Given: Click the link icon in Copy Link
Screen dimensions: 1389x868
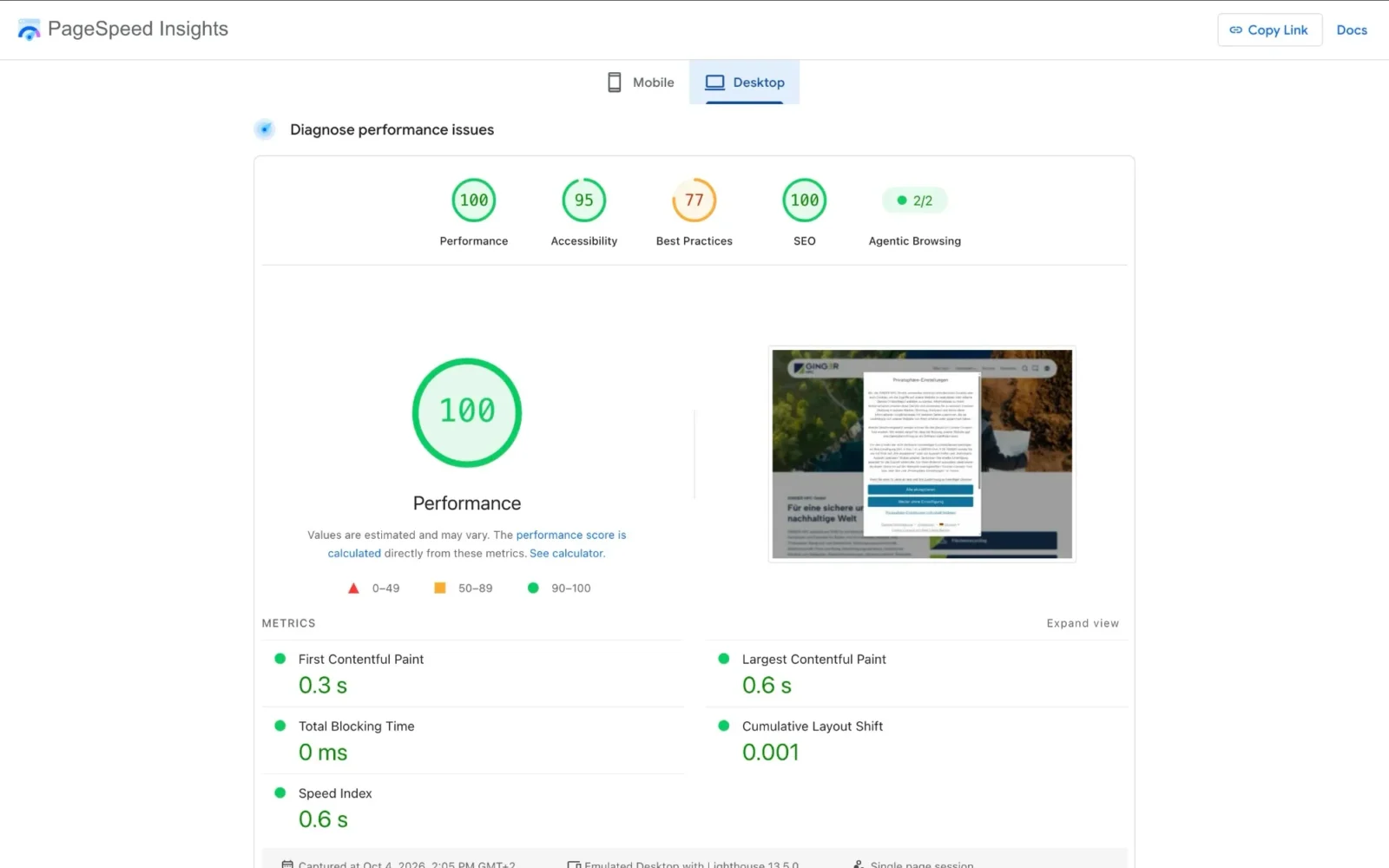Looking at the screenshot, I should 1235,30.
